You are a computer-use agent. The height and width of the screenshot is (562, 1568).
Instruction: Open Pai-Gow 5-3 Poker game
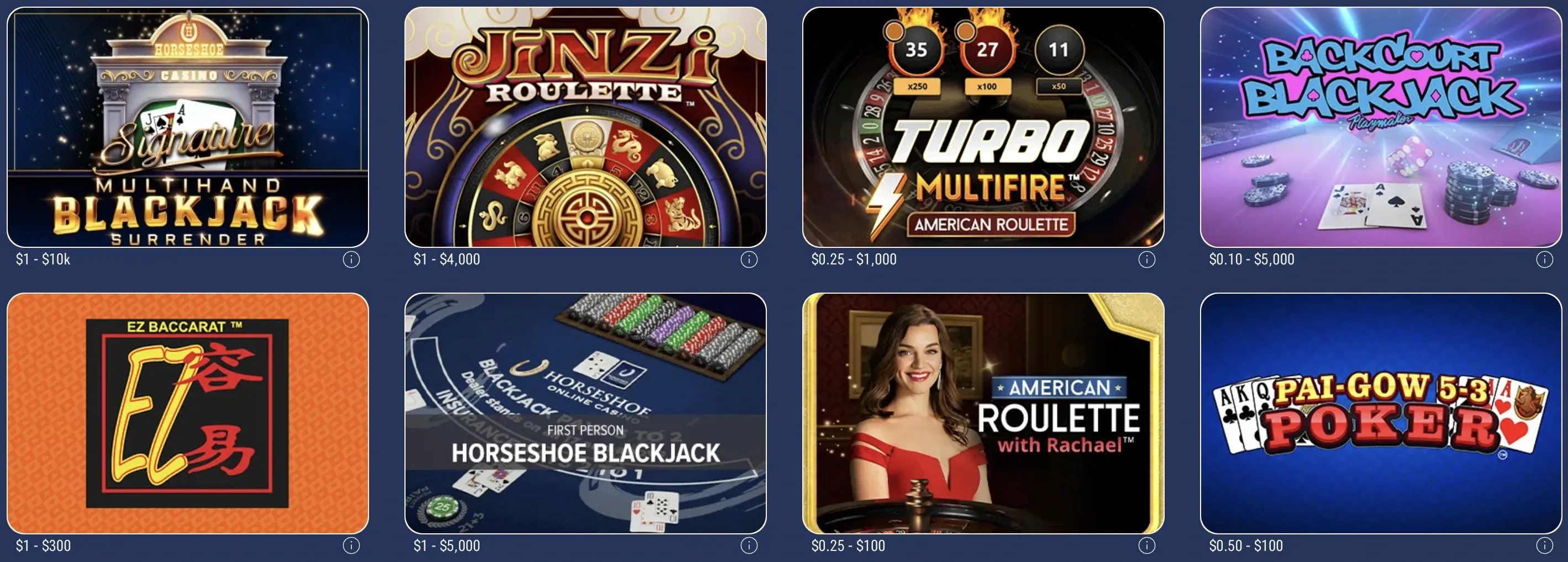pos(1381,413)
